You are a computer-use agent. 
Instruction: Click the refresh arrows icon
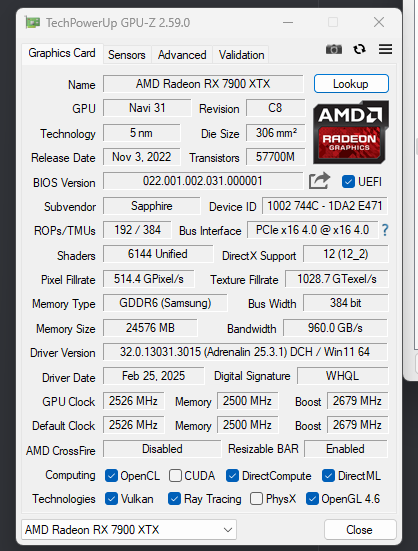[359, 49]
